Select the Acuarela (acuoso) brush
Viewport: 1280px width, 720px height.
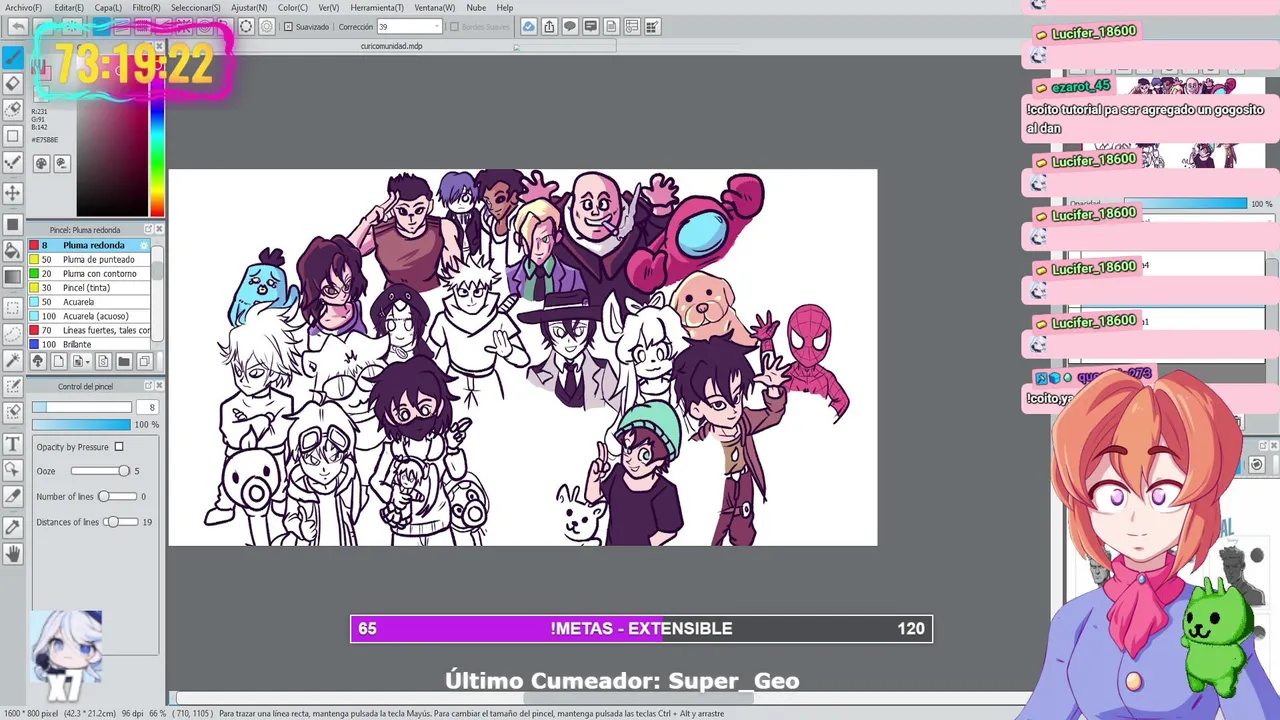[89, 316]
